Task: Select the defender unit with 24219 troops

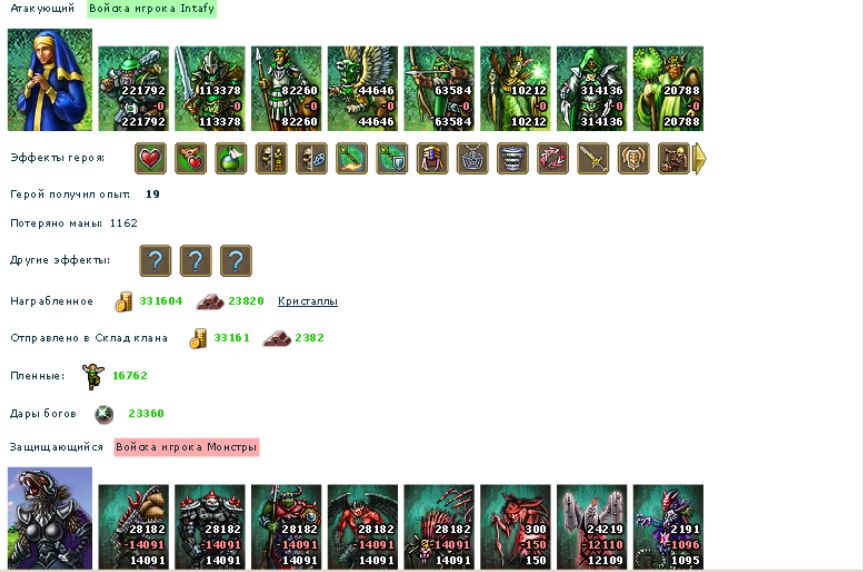Action: (x=592, y=527)
